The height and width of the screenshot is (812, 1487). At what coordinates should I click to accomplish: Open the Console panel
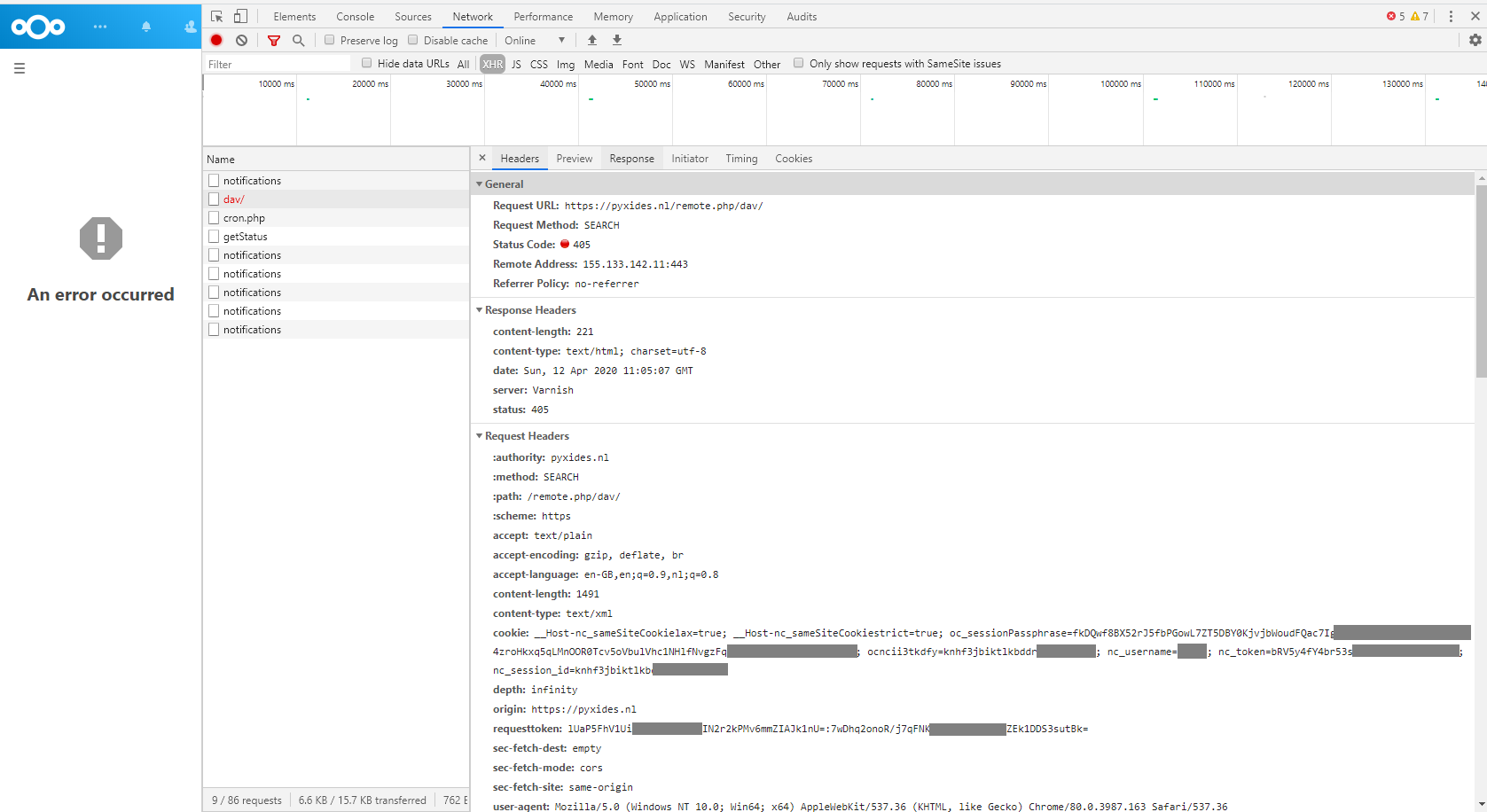tap(356, 17)
